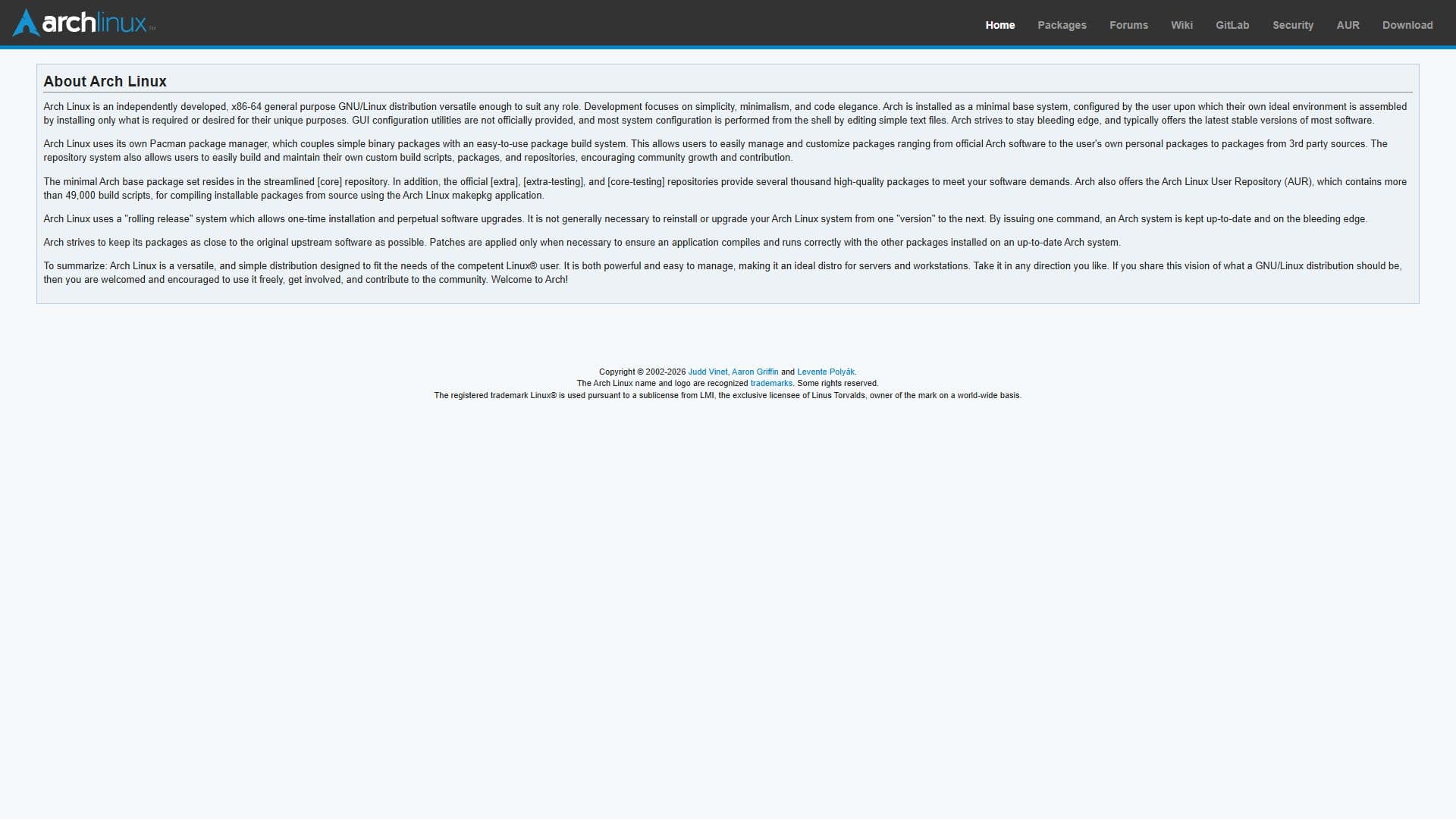Visit the Wiki nav link
The image size is (1456, 819).
click(x=1181, y=25)
